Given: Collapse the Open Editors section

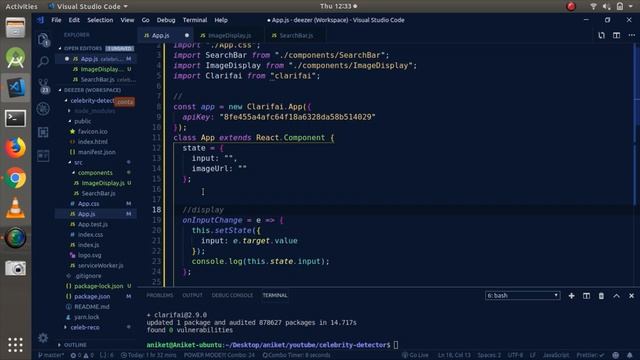Looking at the screenshot, I should pos(97,49).
